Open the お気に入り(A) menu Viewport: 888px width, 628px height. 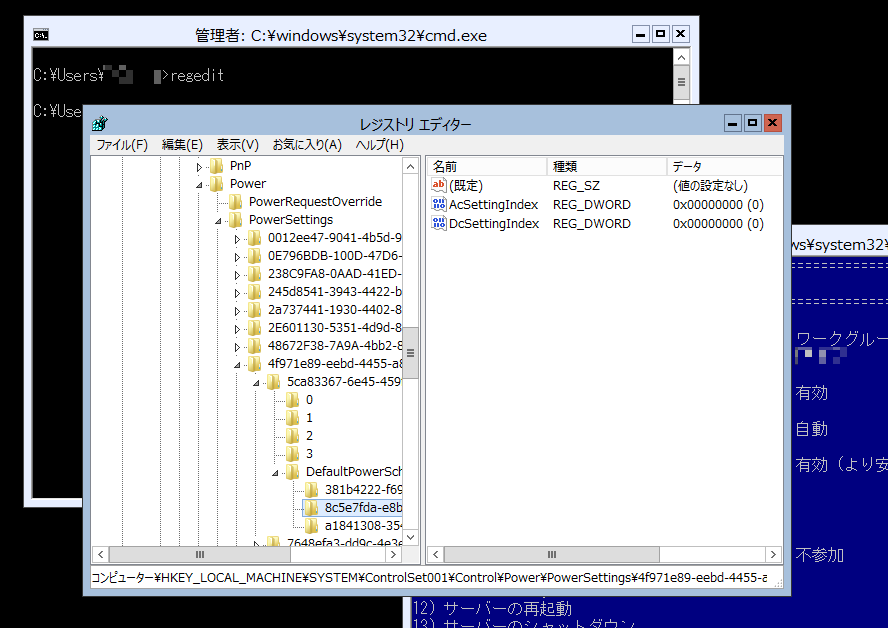[x=307, y=145]
